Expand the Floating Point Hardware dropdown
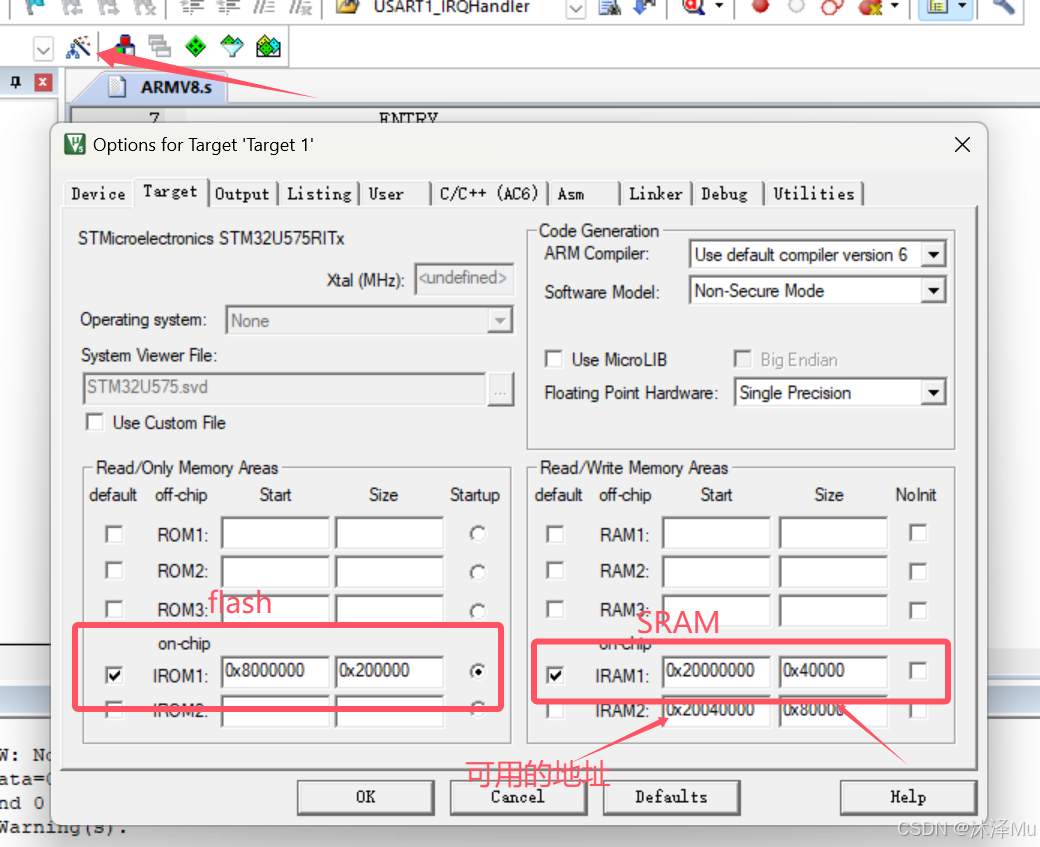1040x847 pixels. [x=933, y=393]
